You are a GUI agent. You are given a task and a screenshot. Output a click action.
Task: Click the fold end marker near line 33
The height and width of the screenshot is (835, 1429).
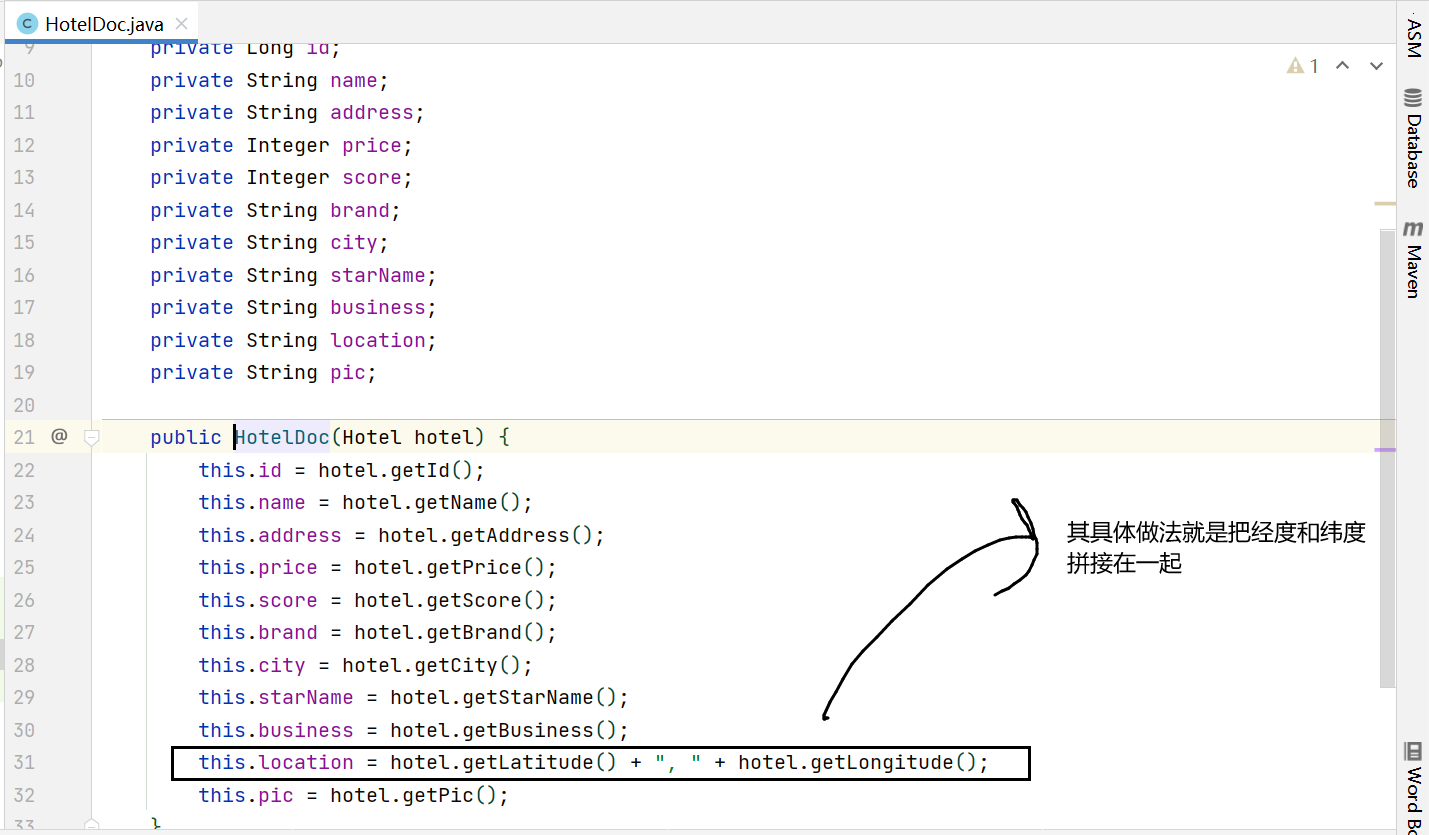click(x=91, y=825)
